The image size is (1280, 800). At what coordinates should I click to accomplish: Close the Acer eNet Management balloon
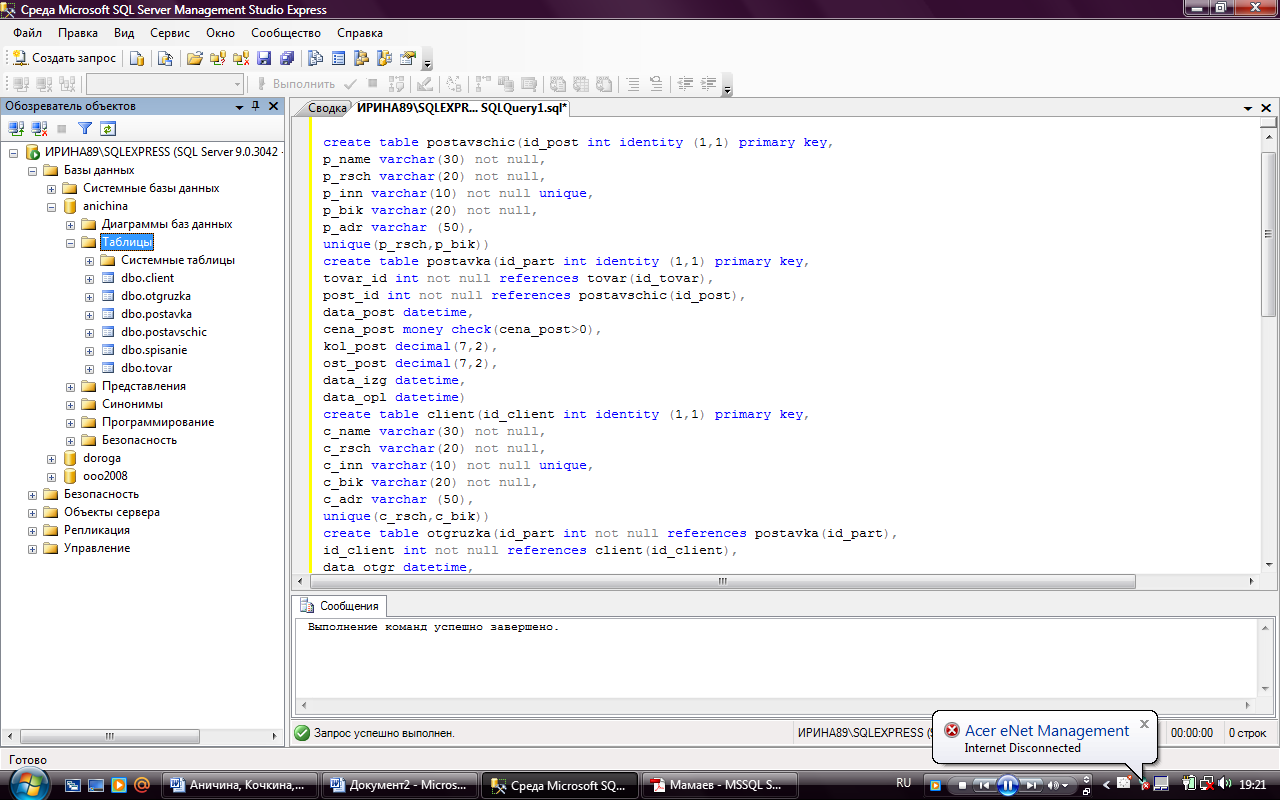pyautogui.click(x=1144, y=724)
